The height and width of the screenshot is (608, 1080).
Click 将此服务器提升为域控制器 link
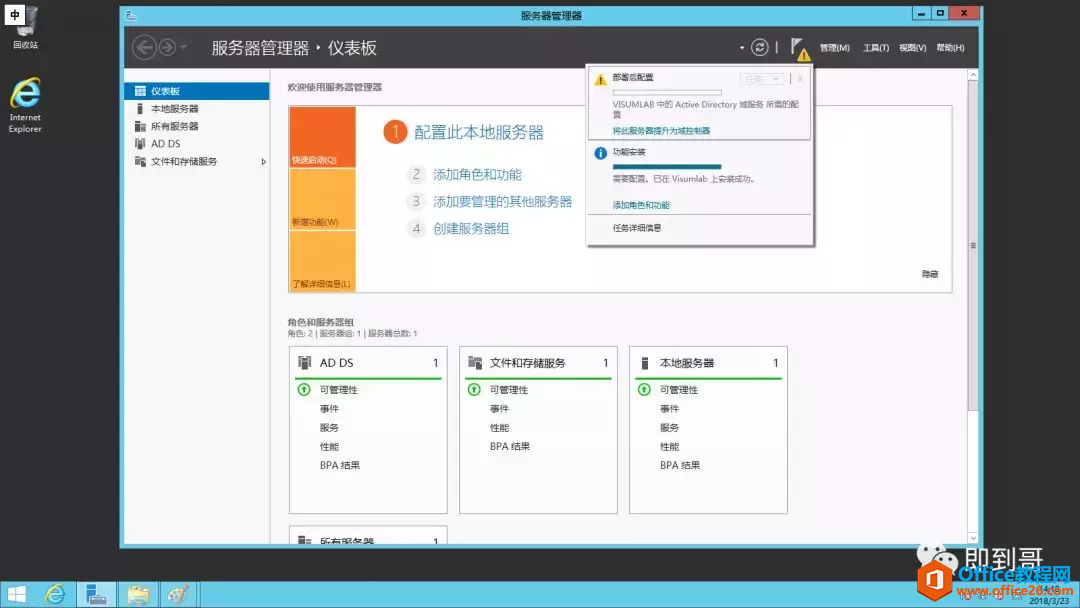click(661, 131)
